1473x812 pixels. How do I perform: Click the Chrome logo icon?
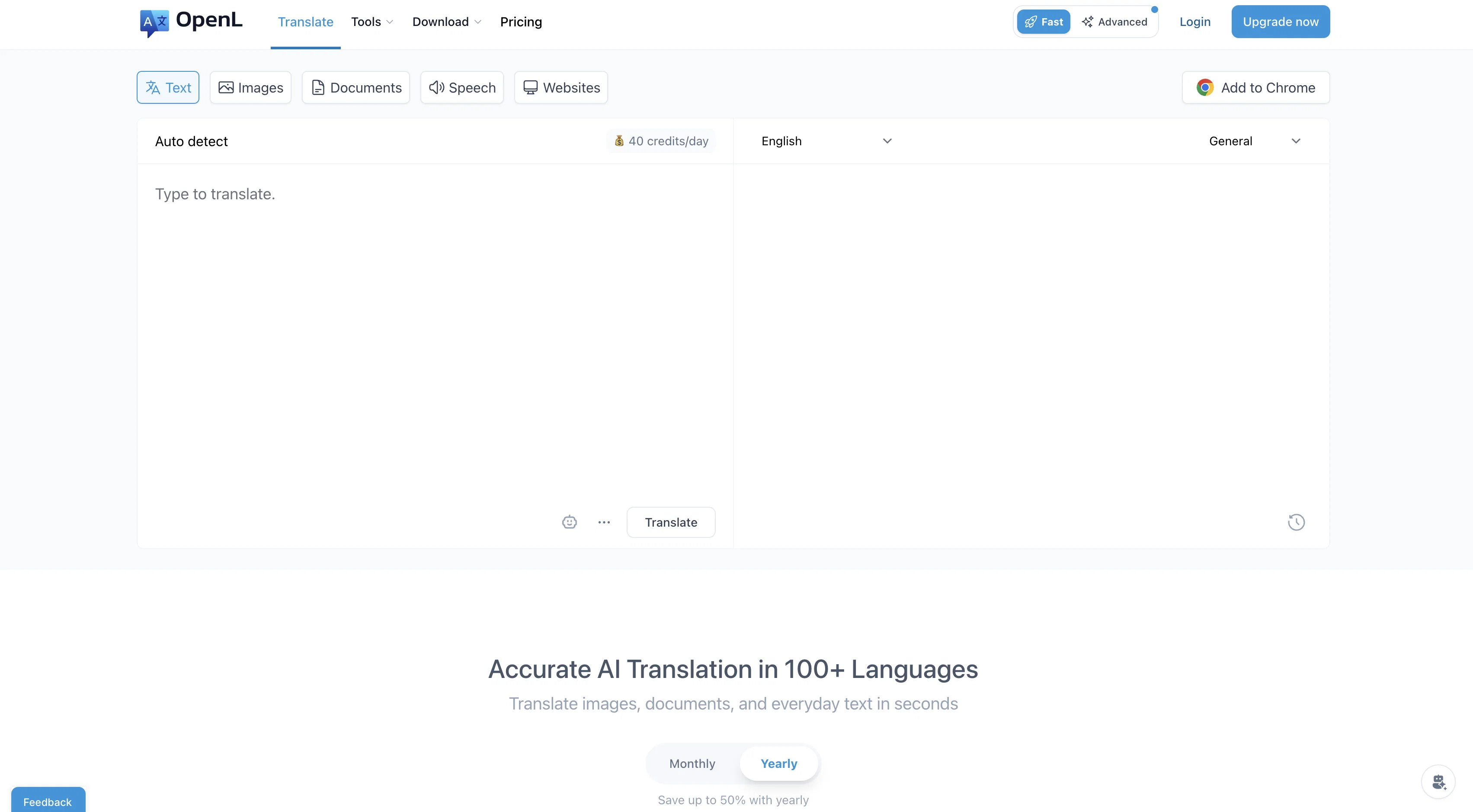[1205, 87]
